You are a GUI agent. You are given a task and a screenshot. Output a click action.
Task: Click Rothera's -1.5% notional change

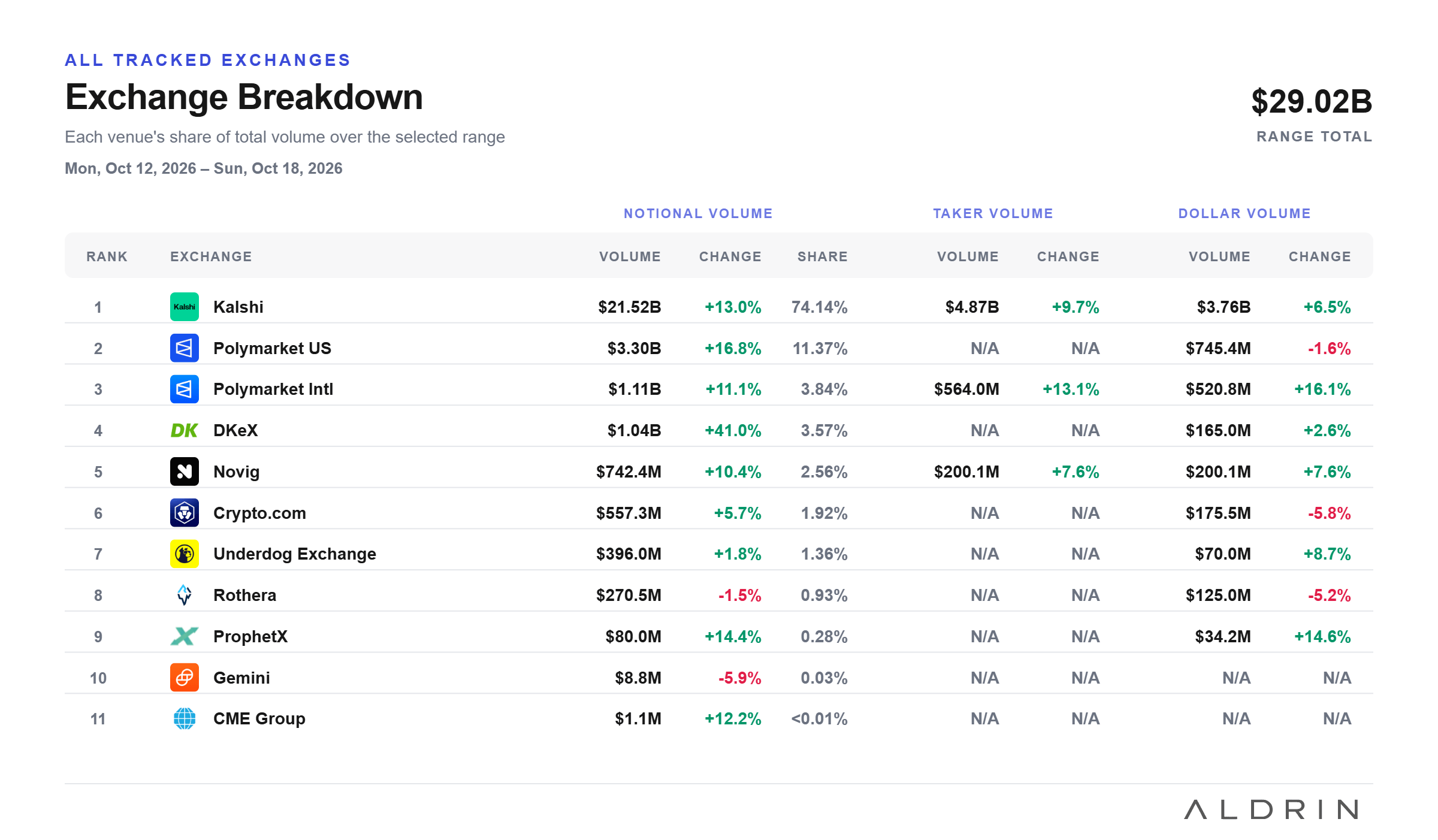point(739,595)
